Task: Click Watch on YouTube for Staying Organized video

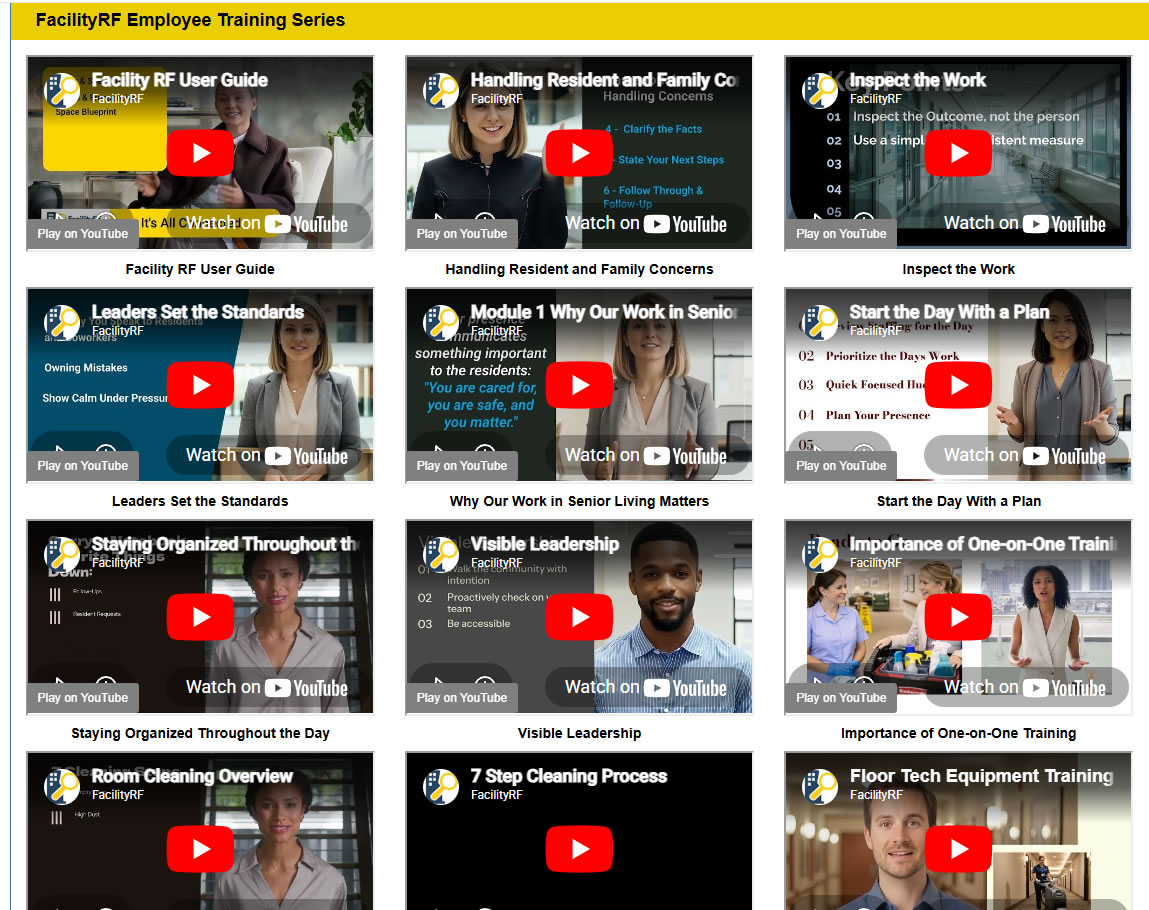Action: click(267, 687)
